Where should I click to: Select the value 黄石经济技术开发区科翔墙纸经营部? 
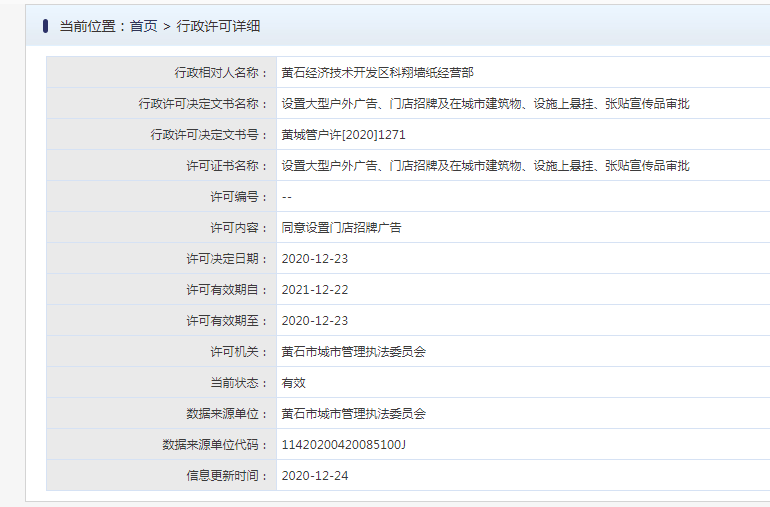point(377,73)
